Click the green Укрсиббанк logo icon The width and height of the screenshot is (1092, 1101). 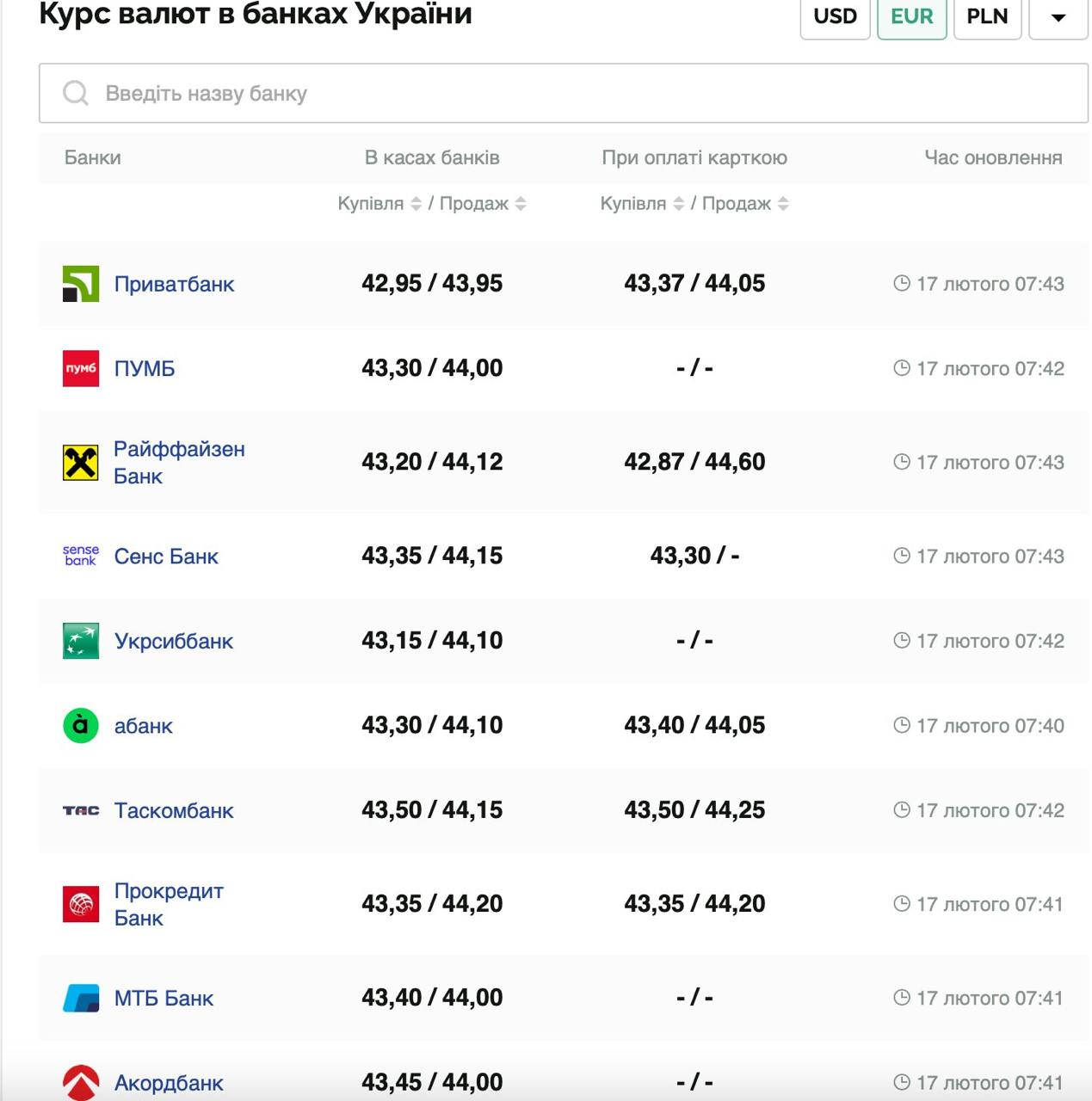point(81,641)
